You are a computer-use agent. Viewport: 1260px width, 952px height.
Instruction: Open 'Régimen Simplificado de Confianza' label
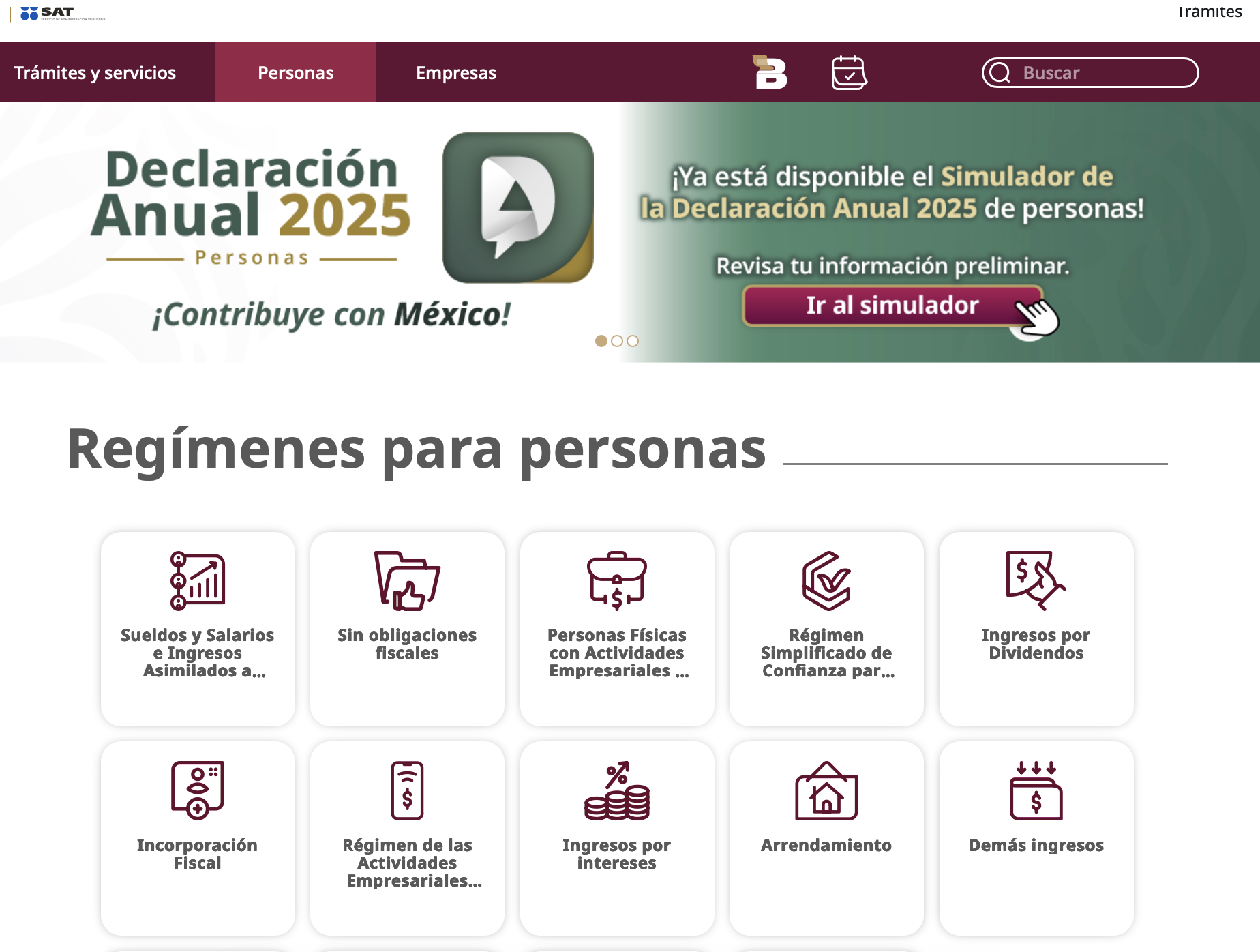(x=826, y=653)
